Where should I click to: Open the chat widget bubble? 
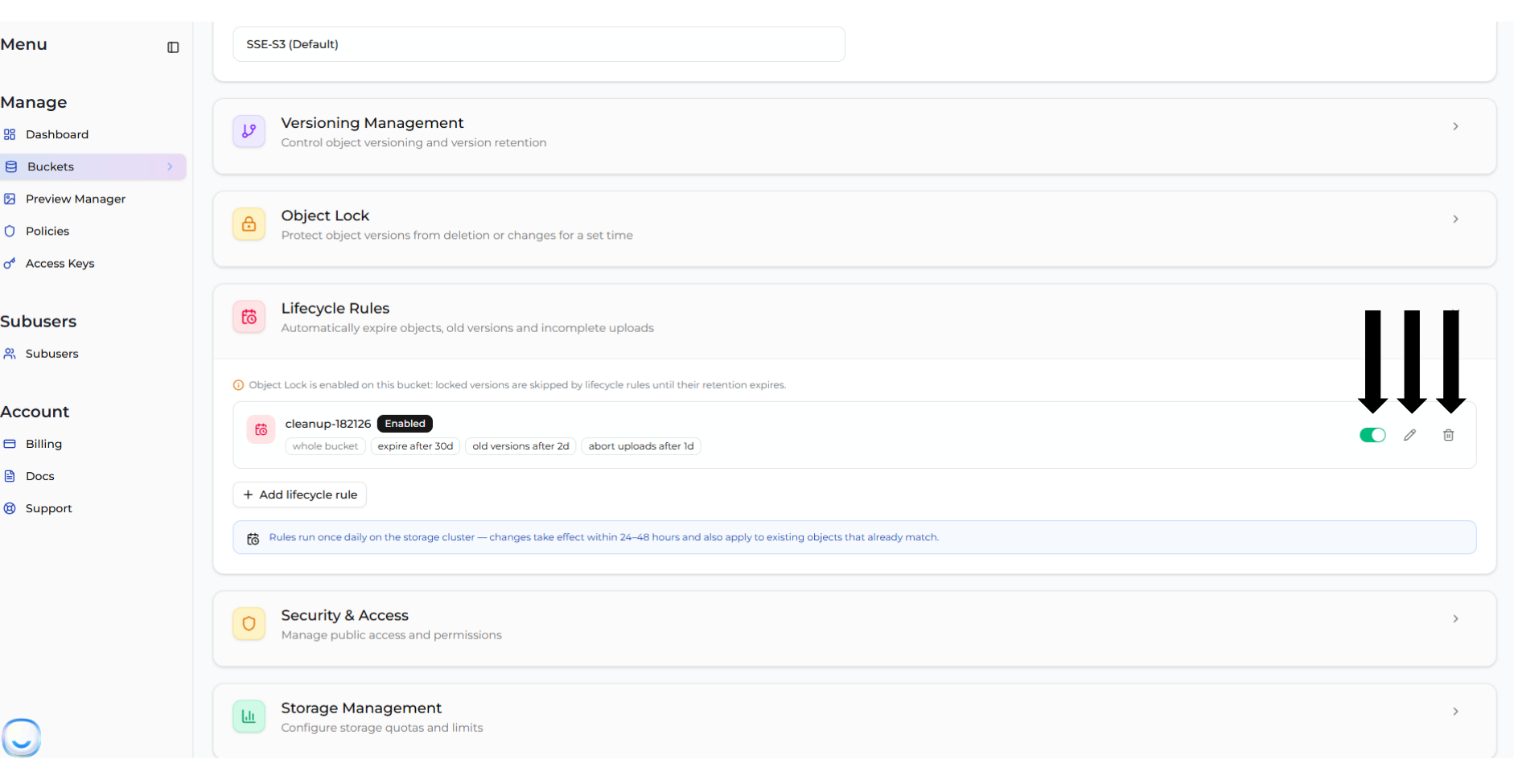[x=21, y=737]
